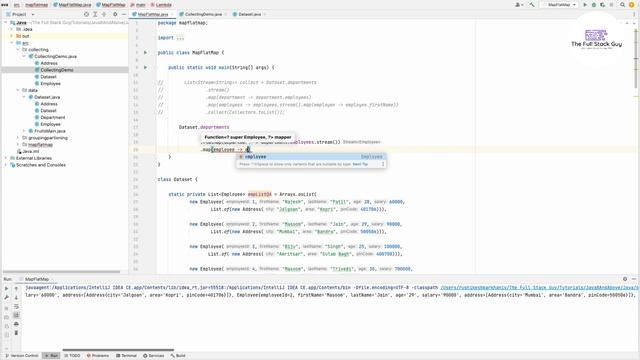
Task: Open the Build tool window
Action: tap(178, 356)
